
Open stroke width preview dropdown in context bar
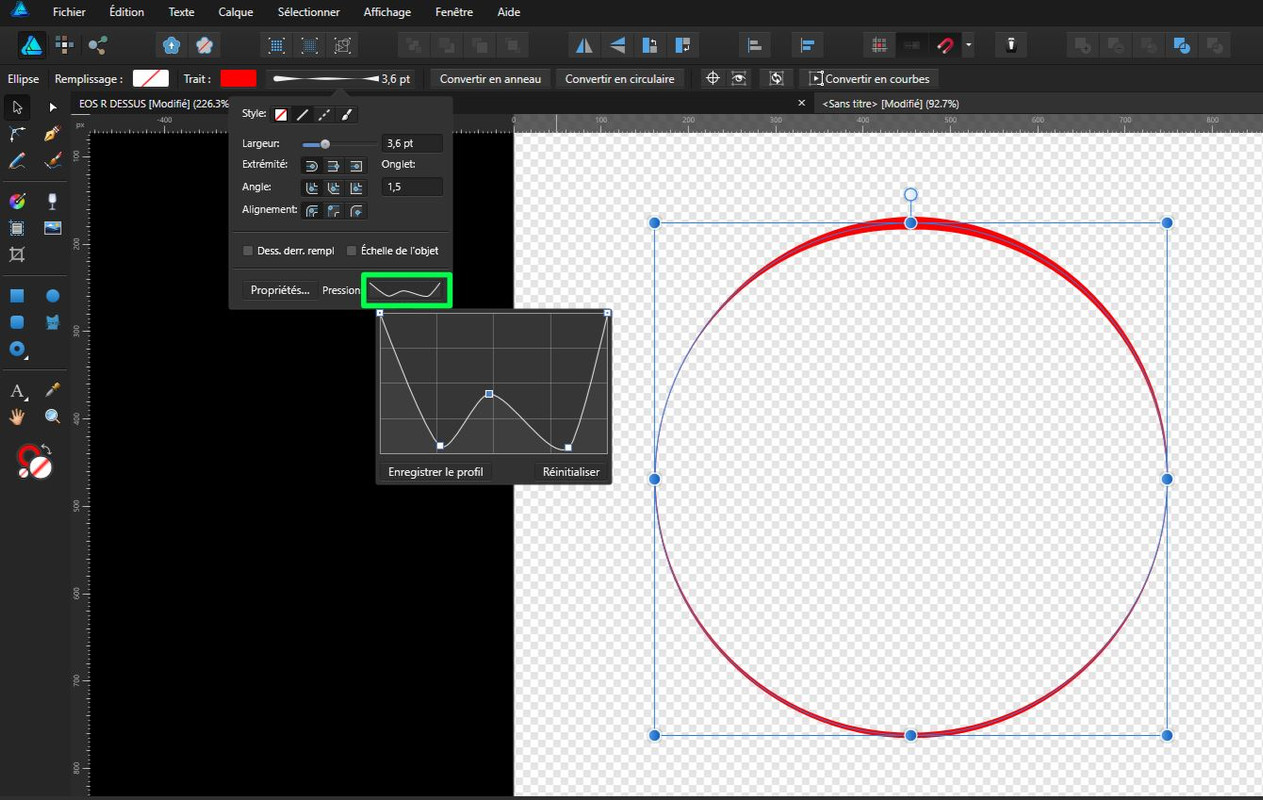tap(342, 79)
